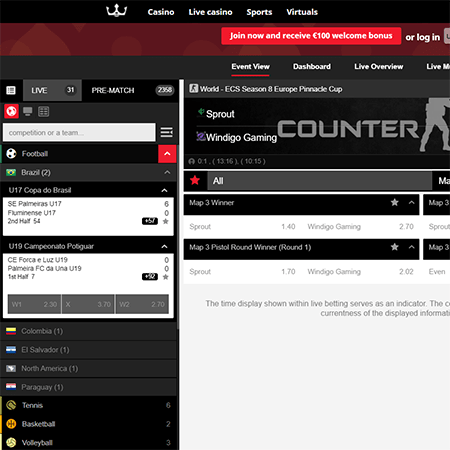450x450 pixels.
Task: Focus the competition or team search field
Action: pyautogui.click(x=79, y=133)
